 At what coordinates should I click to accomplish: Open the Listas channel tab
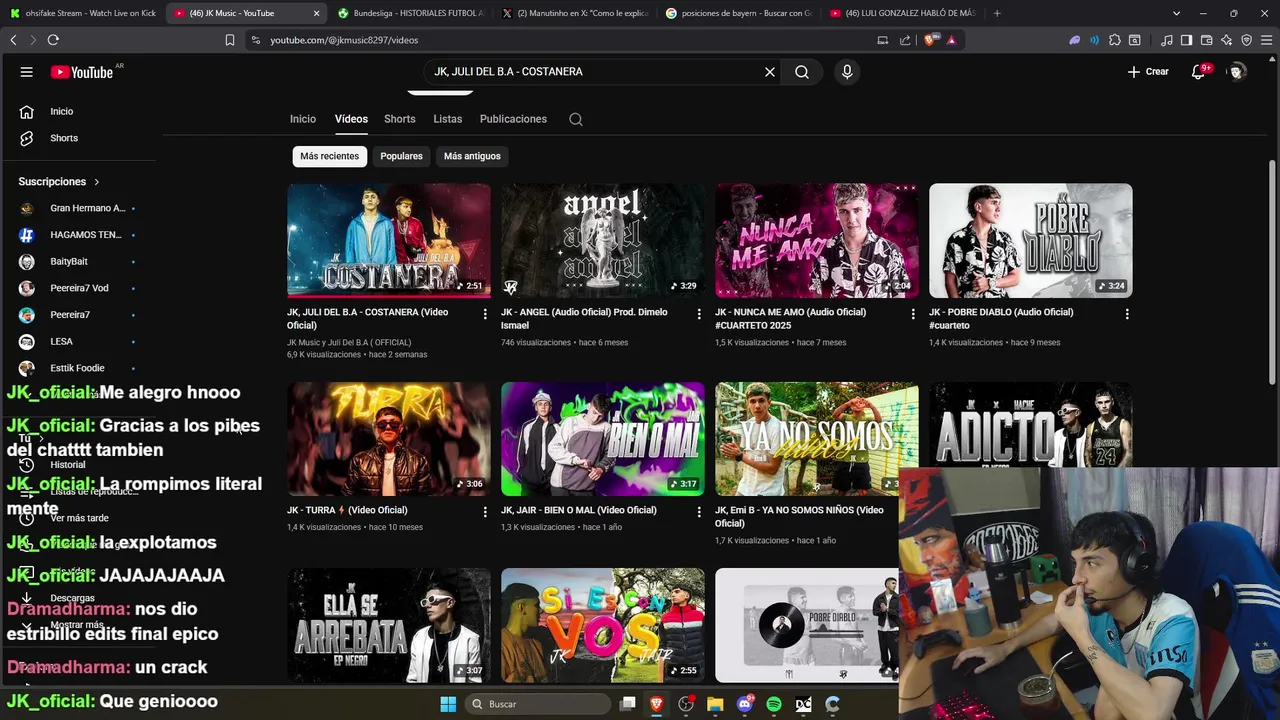[448, 119]
